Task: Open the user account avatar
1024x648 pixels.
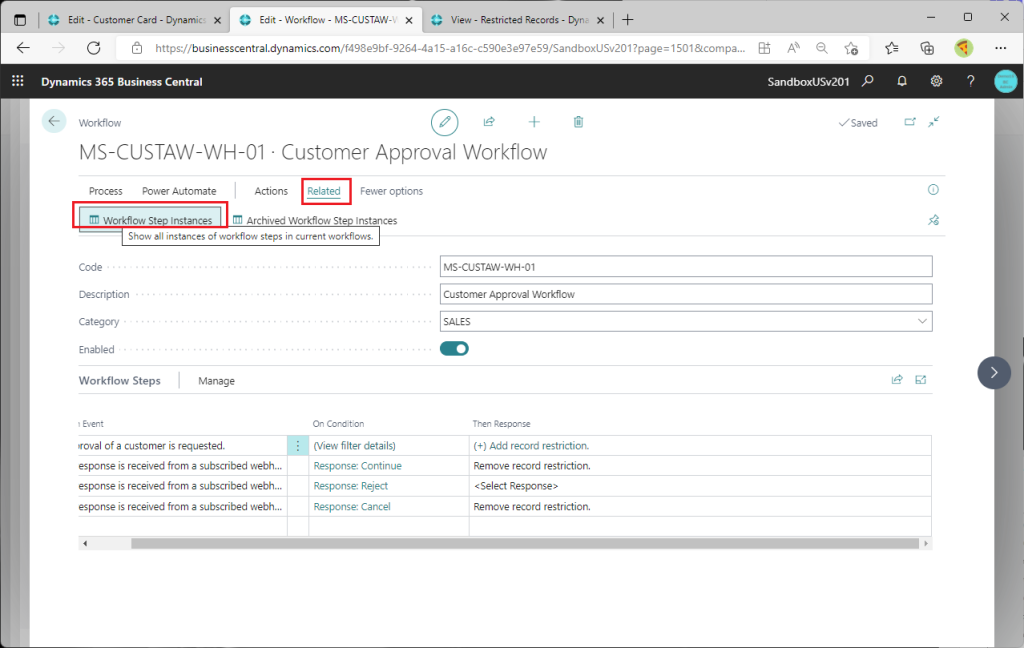Action: pos(1005,81)
